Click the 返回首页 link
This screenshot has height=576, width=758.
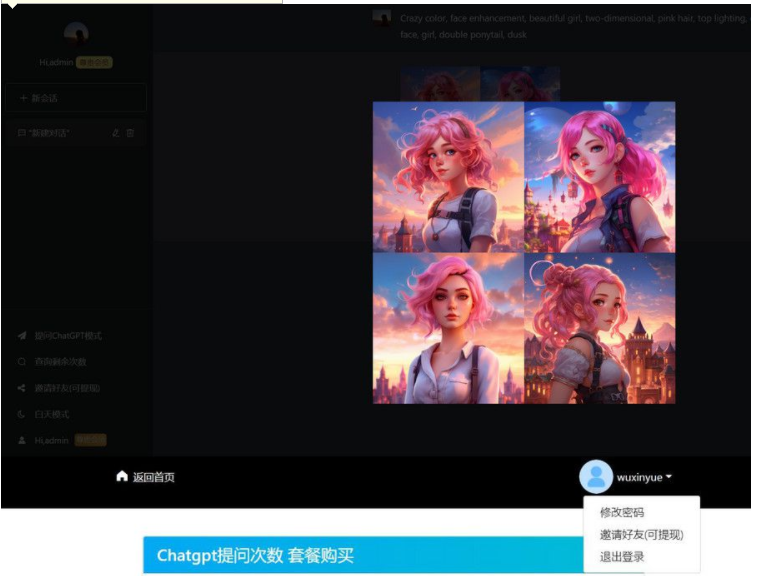tap(153, 477)
